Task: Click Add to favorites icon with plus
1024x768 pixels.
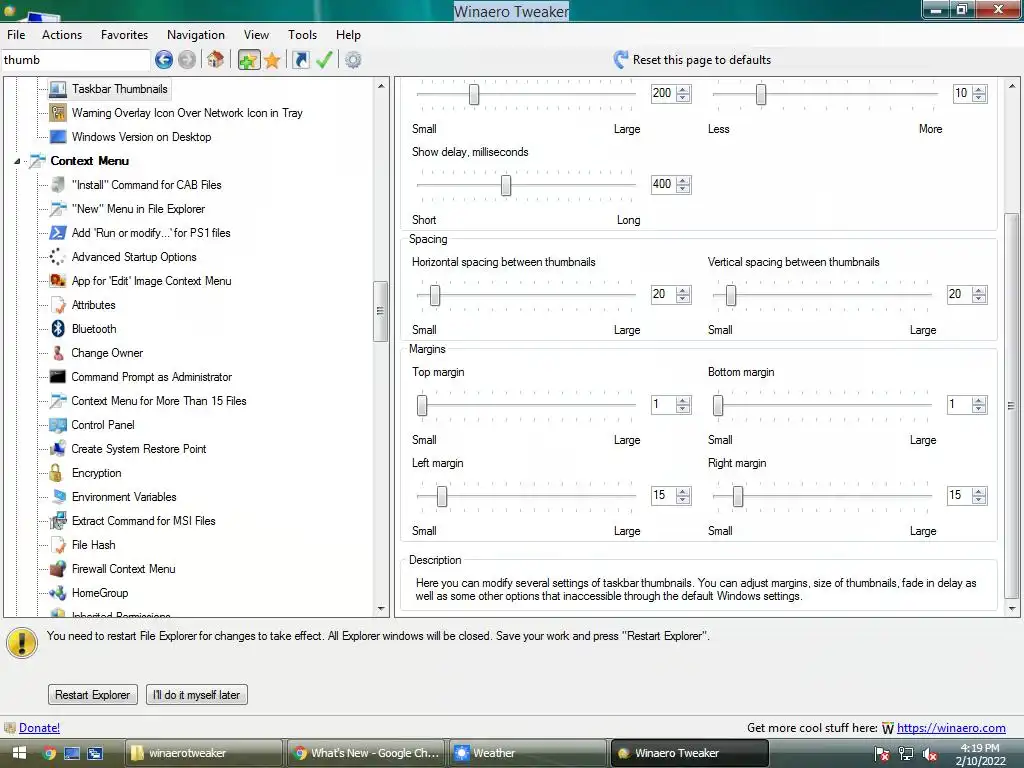Action: (249, 60)
